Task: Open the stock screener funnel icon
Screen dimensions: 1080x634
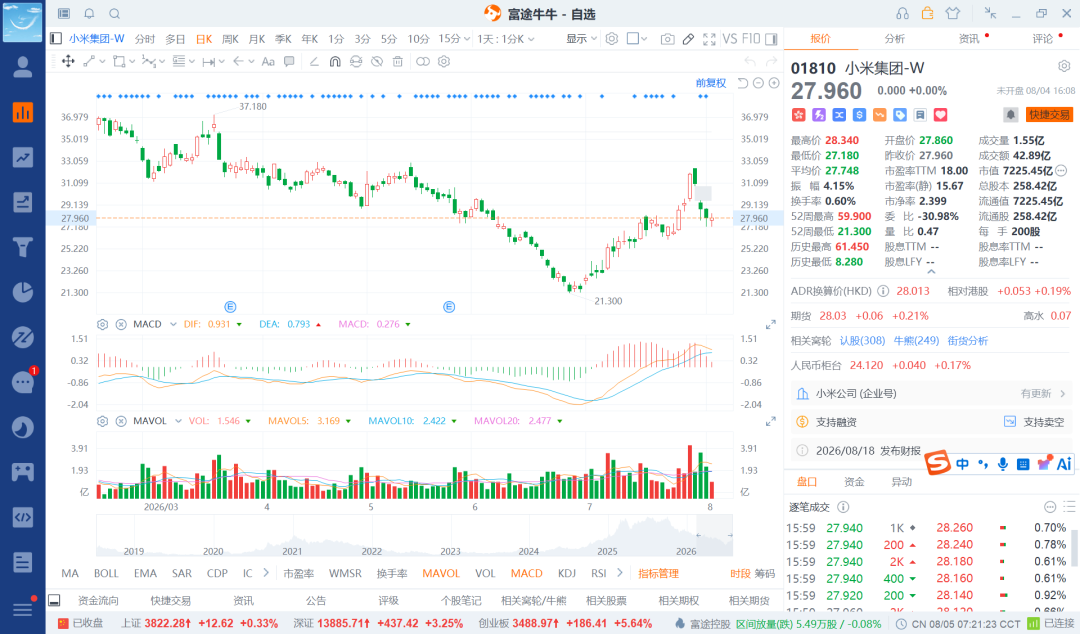Action: [x=23, y=247]
